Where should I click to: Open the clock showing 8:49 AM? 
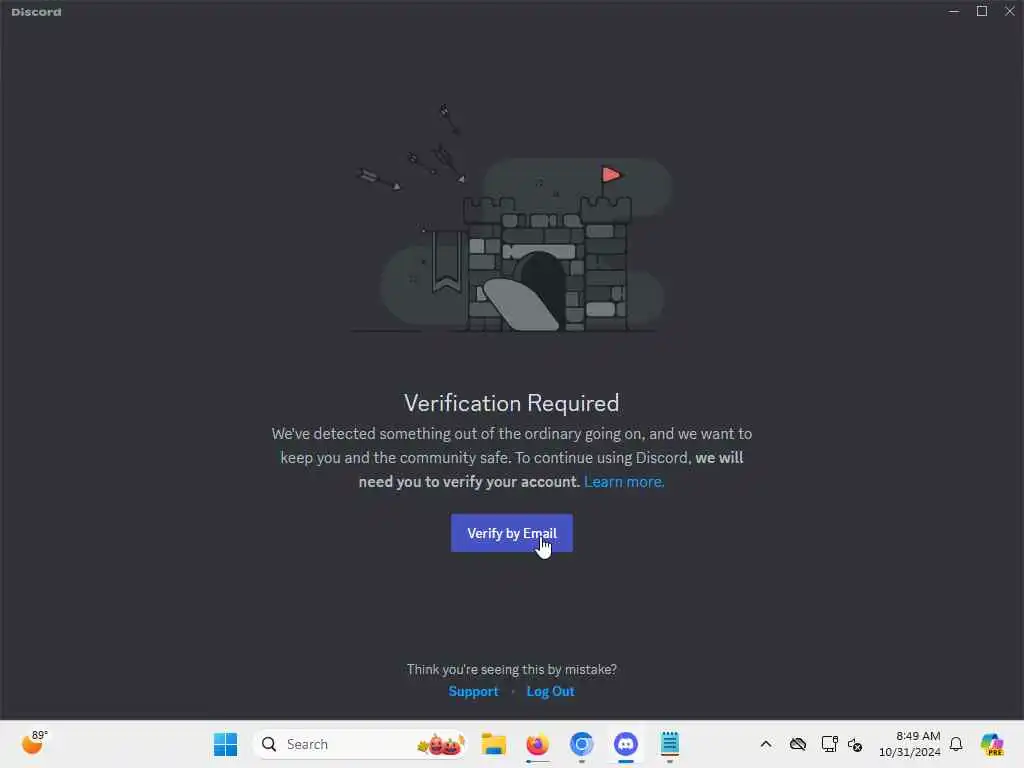click(910, 744)
